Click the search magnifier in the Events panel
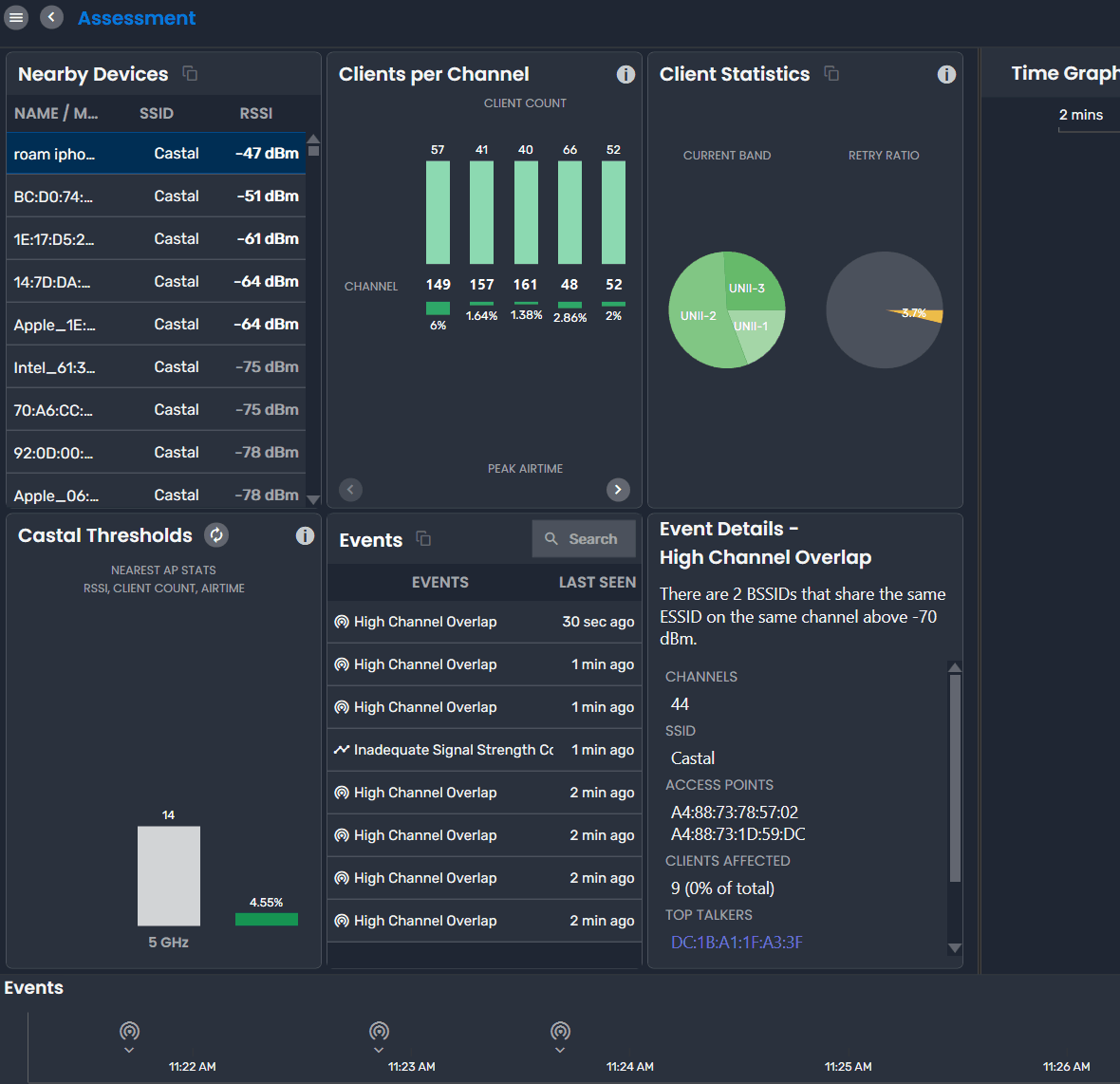 tap(553, 538)
